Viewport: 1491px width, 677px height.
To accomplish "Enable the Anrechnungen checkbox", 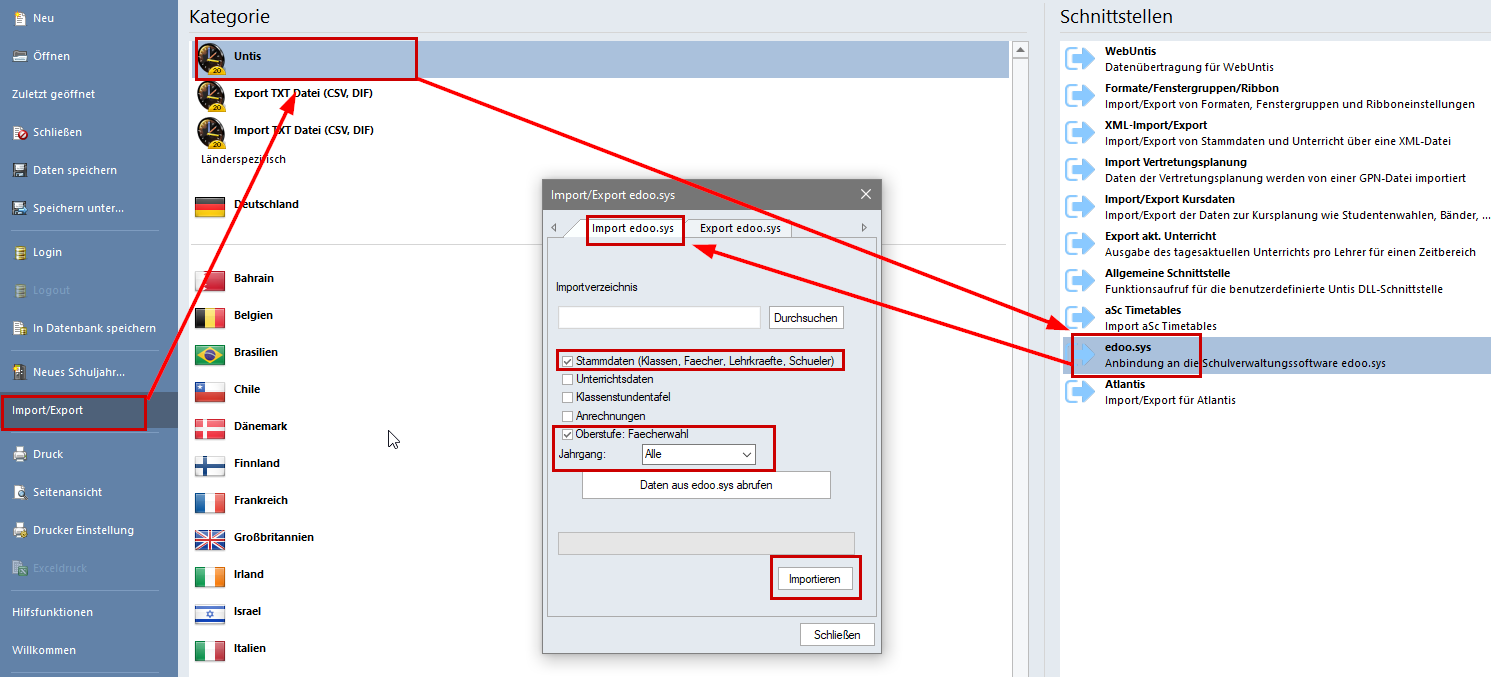I will (x=568, y=415).
